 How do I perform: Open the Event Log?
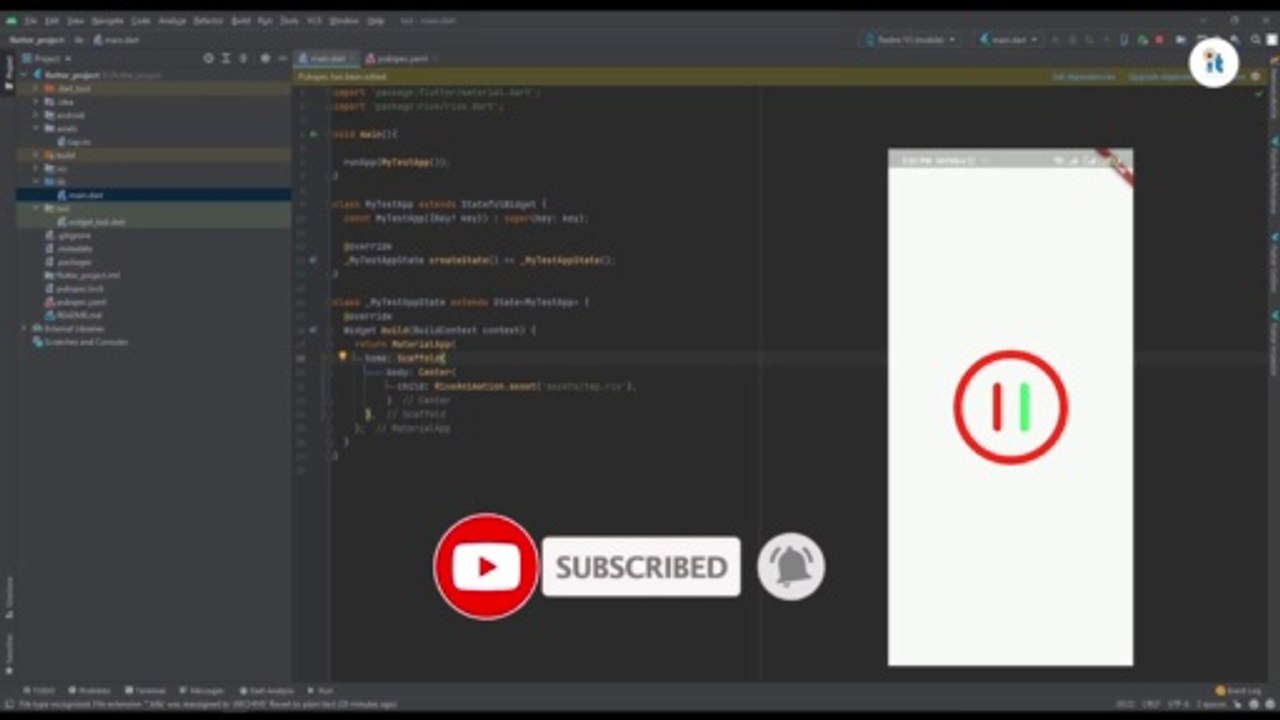point(1240,690)
